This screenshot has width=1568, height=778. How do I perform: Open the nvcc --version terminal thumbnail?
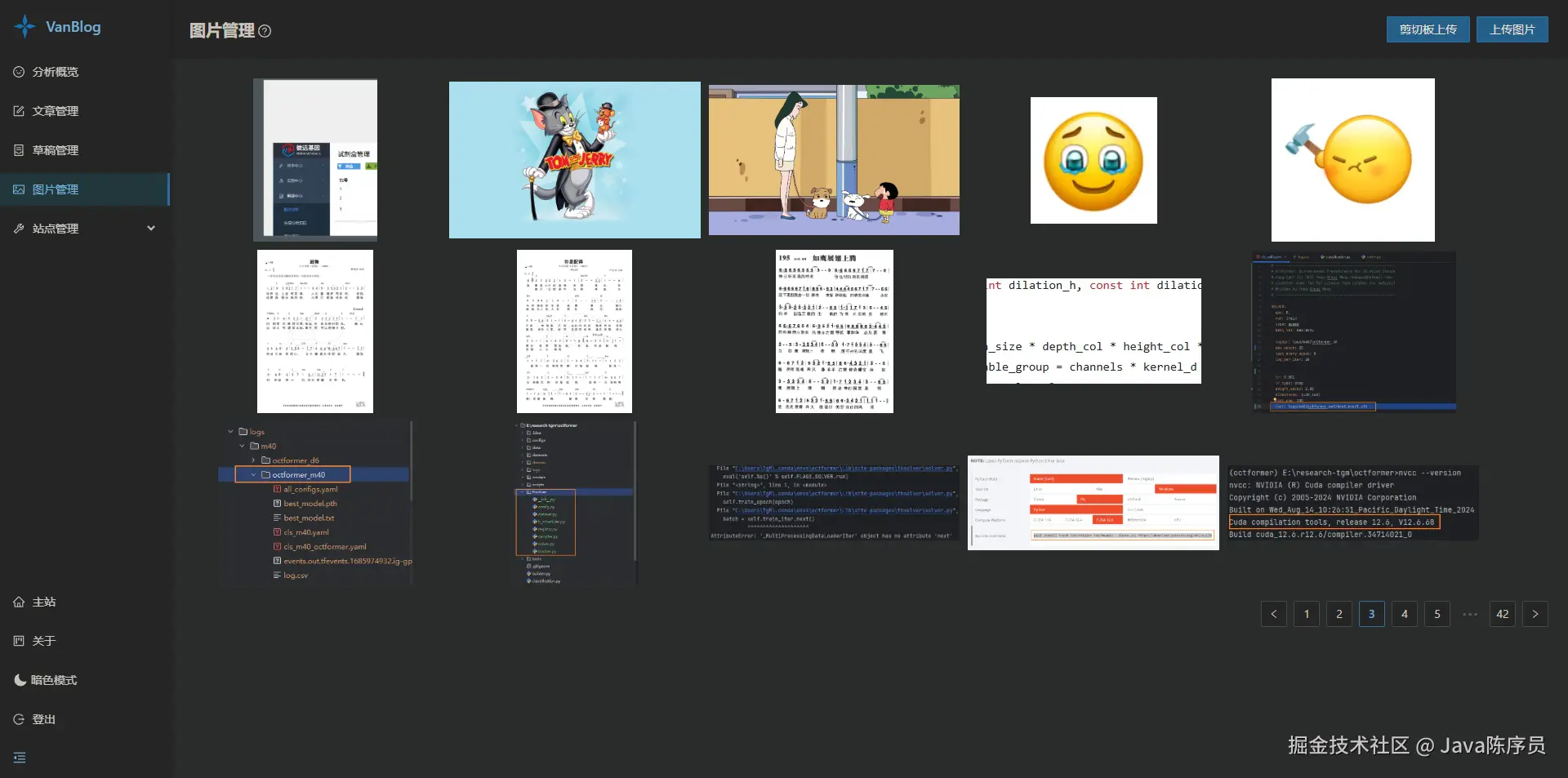(x=1353, y=503)
